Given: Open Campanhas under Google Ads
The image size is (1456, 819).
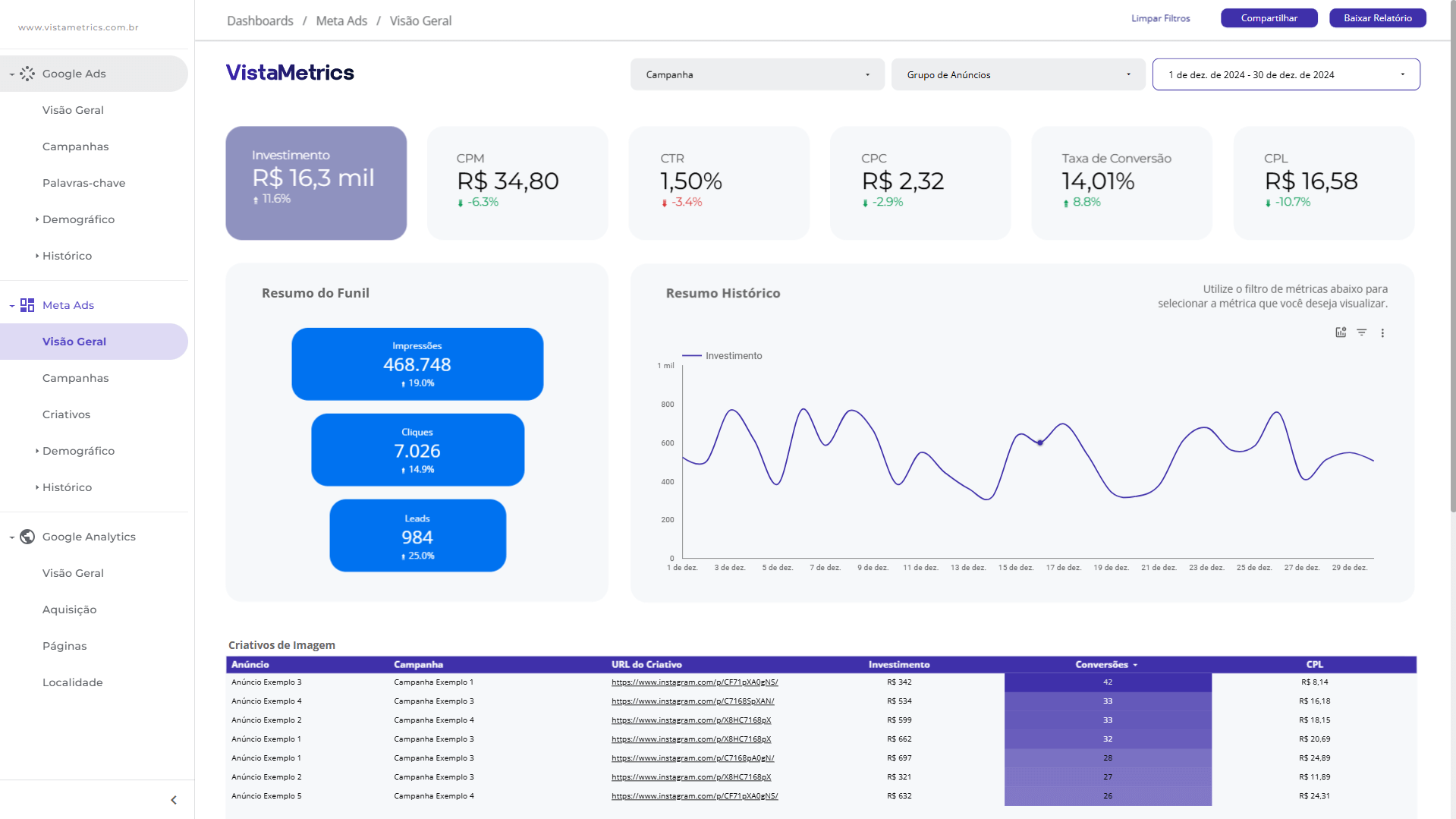Looking at the screenshot, I should (75, 146).
